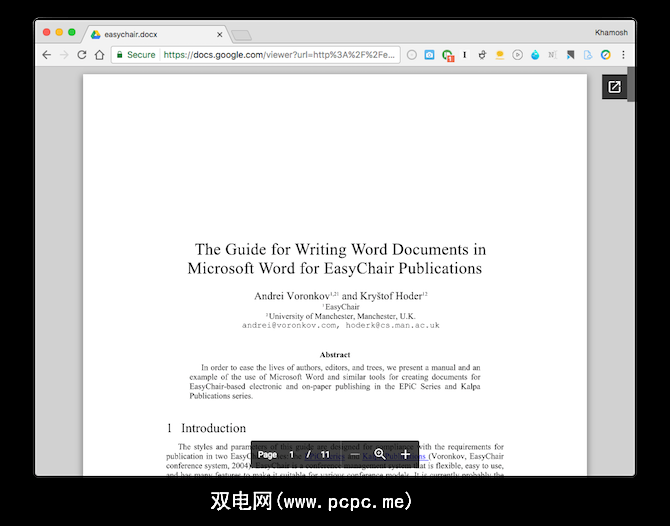This screenshot has height=526, width=670.
Task: Click the circled play button extension
Action: (x=517, y=55)
